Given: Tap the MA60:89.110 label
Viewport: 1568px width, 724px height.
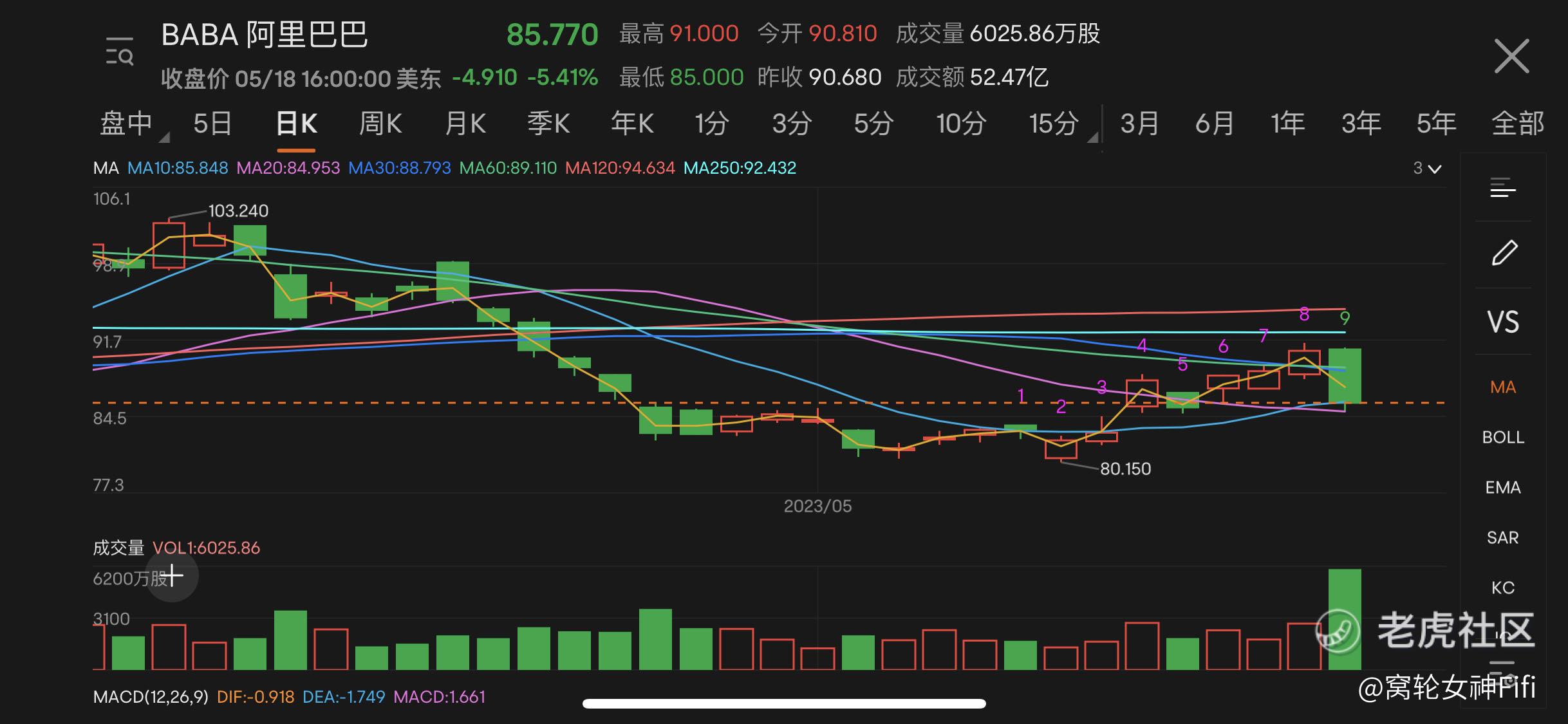Looking at the screenshot, I should point(508,168).
